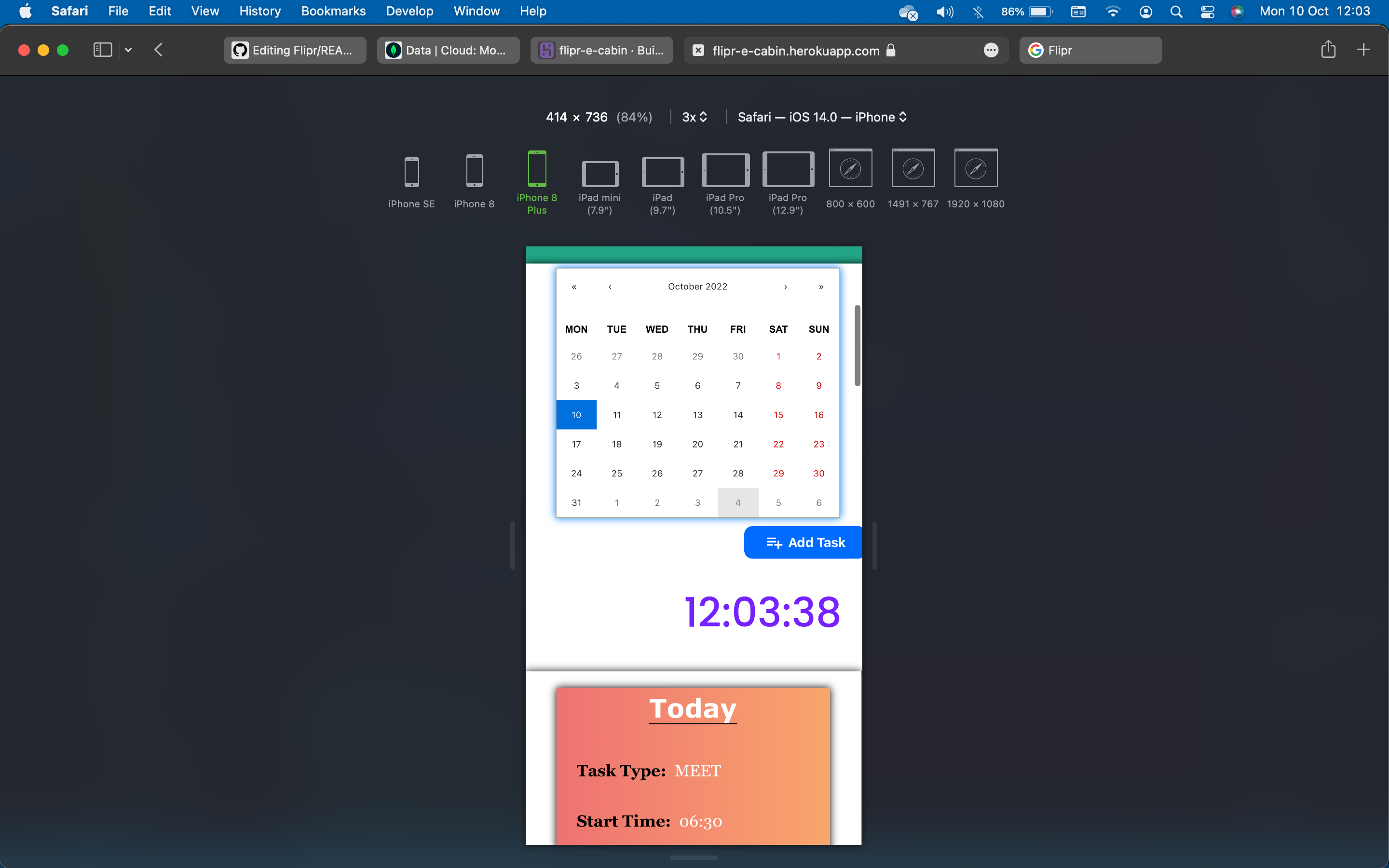Select the iPad mini device icon
Image resolution: width=1389 pixels, height=868 pixels.
coord(599,174)
